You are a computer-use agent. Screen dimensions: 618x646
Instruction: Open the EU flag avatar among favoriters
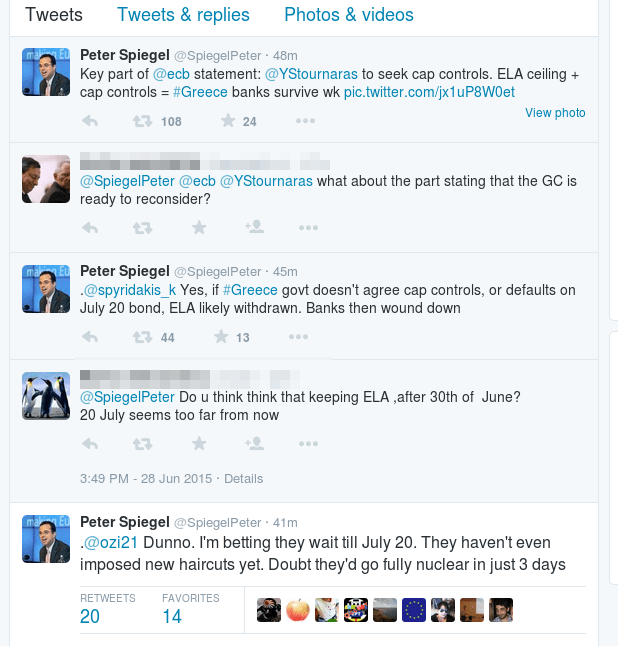(x=414, y=610)
